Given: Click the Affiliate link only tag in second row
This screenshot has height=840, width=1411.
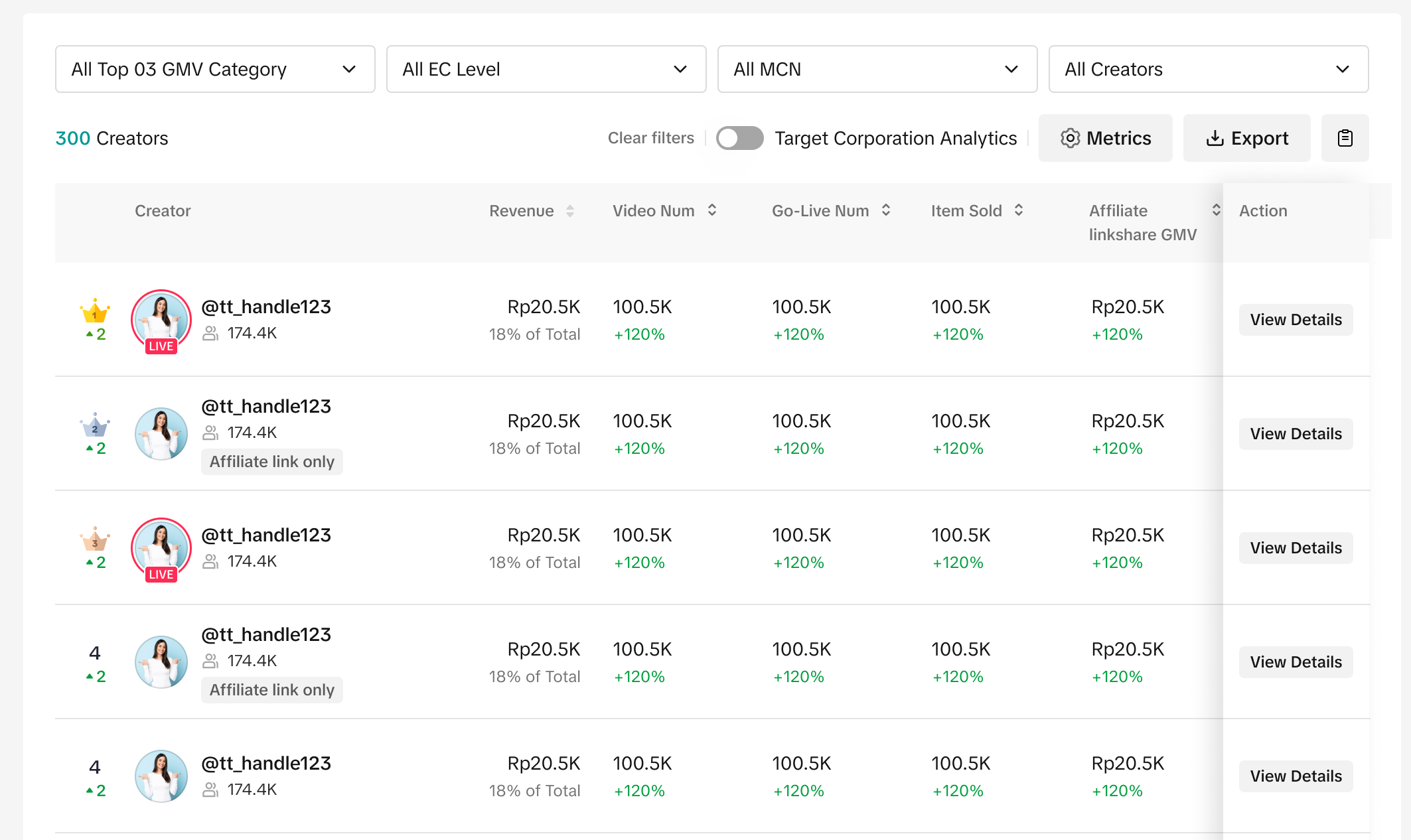Looking at the screenshot, I should coord(271,462).
